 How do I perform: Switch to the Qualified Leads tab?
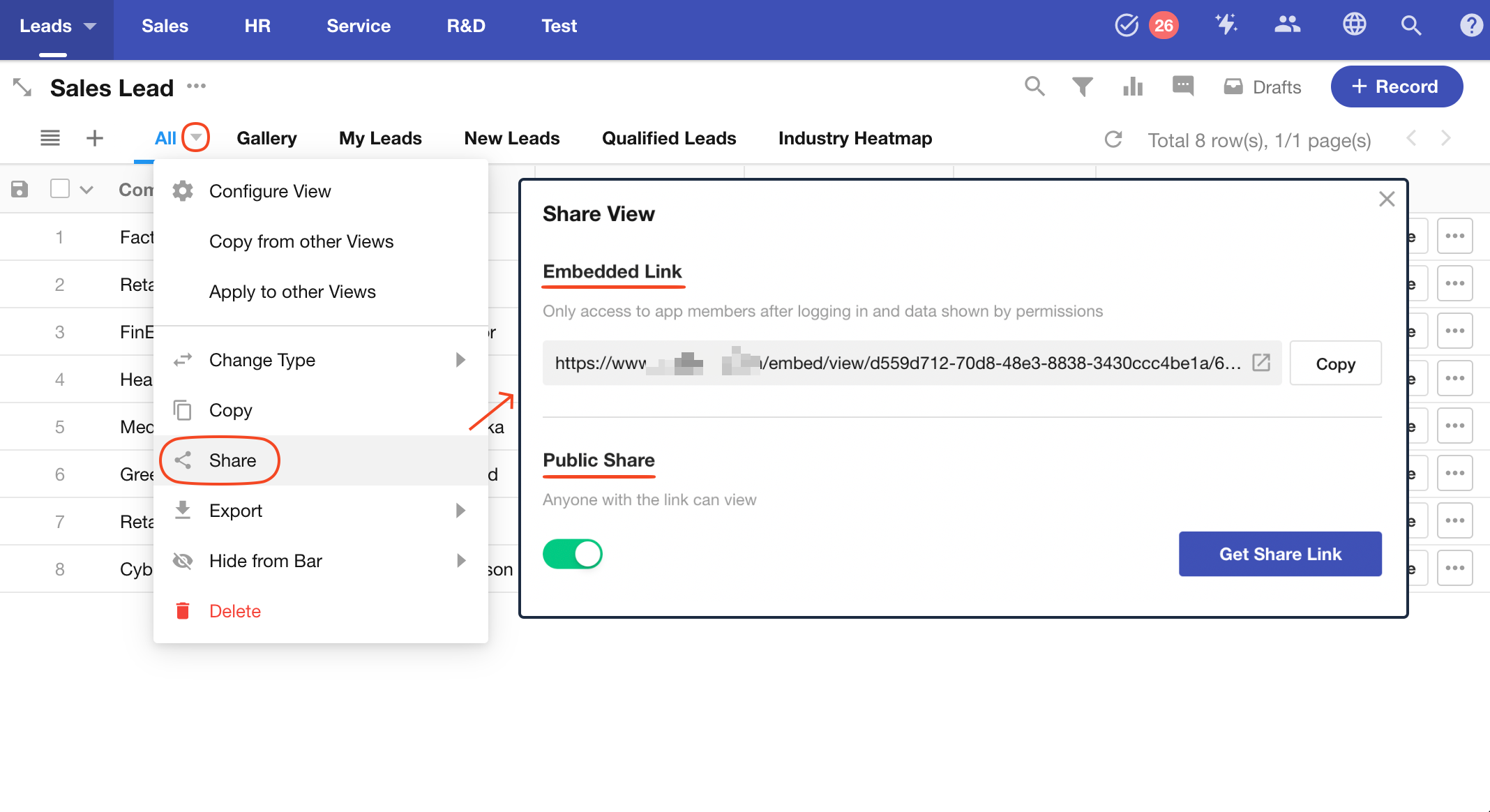[668, 138]
